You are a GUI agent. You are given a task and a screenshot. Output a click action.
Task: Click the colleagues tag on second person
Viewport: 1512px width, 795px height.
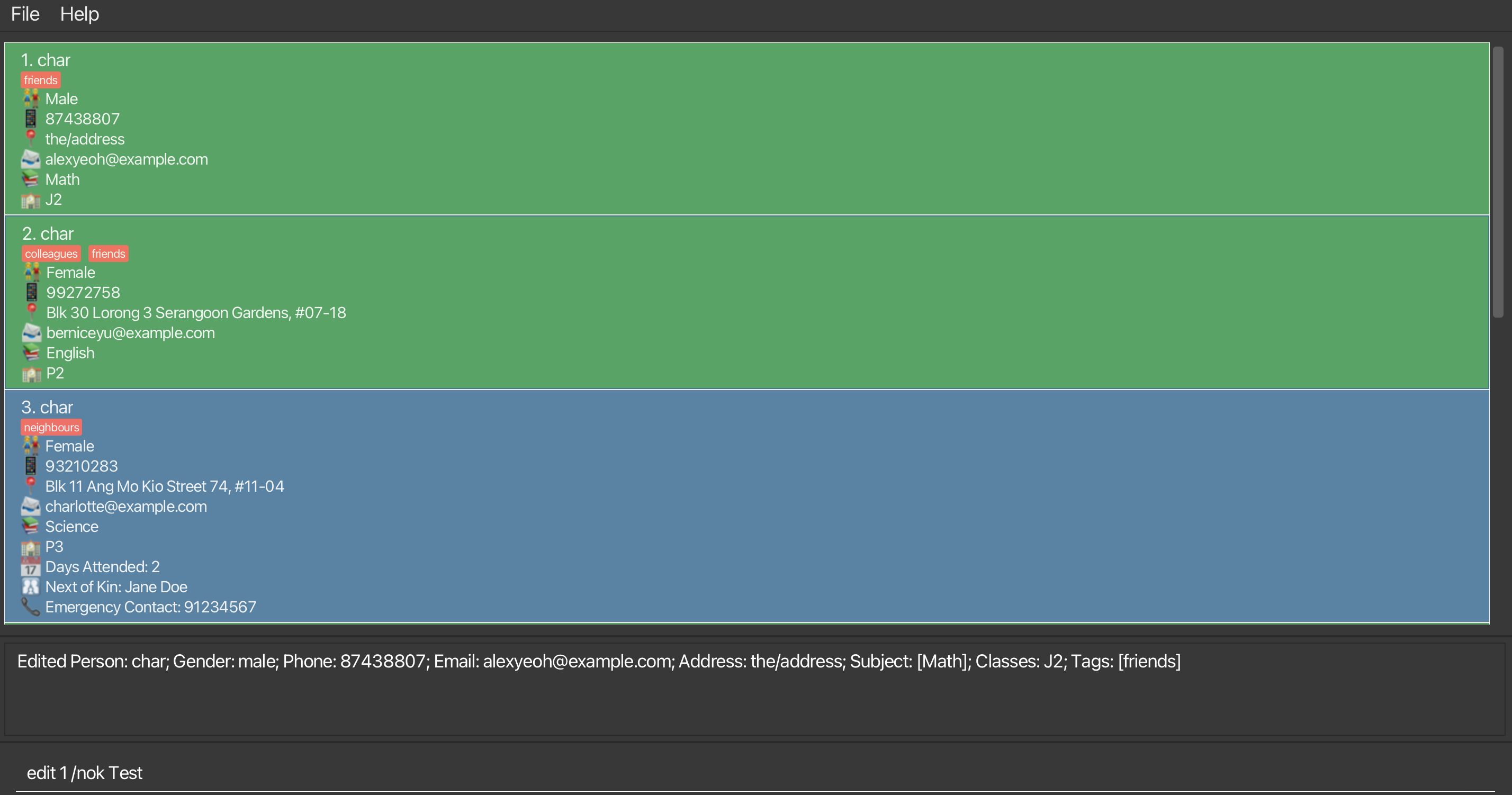(51, 254)
